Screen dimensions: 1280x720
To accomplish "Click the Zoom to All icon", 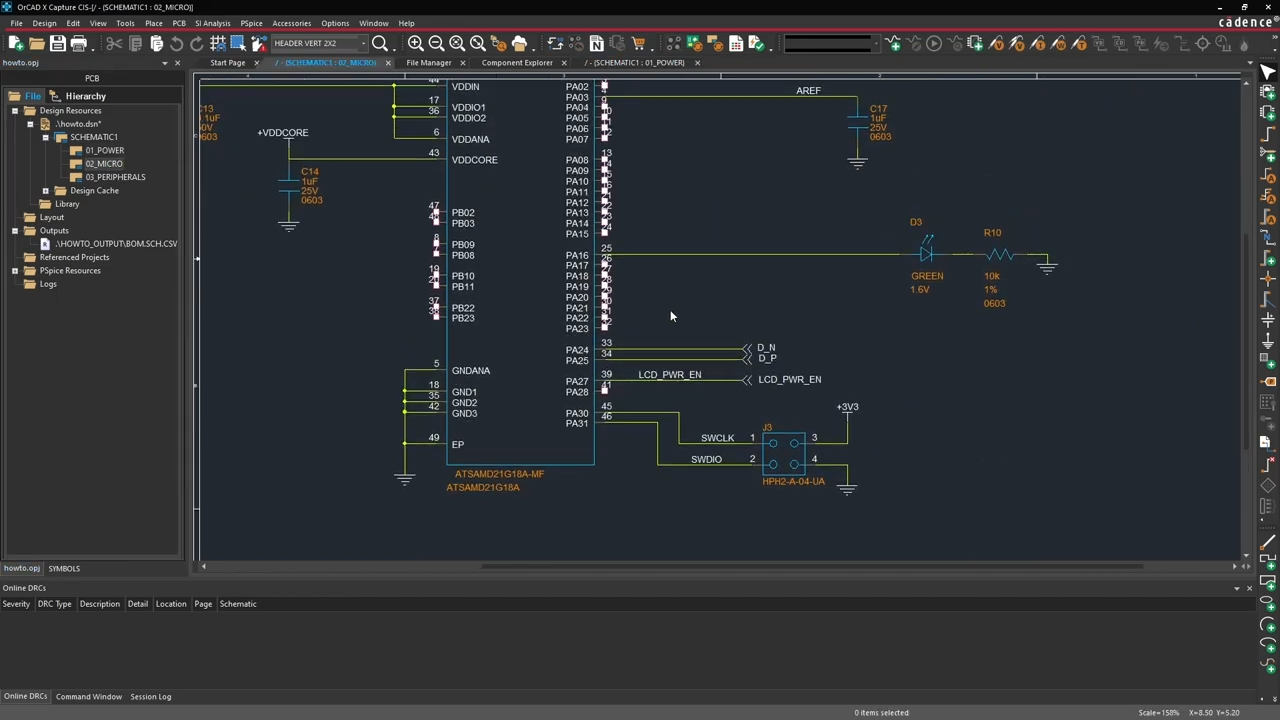I will point(456,43).
